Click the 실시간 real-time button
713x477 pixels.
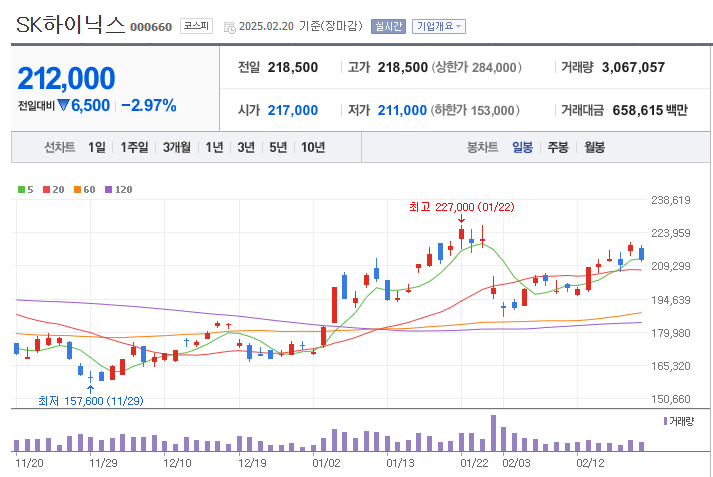(x=388, y=26)
